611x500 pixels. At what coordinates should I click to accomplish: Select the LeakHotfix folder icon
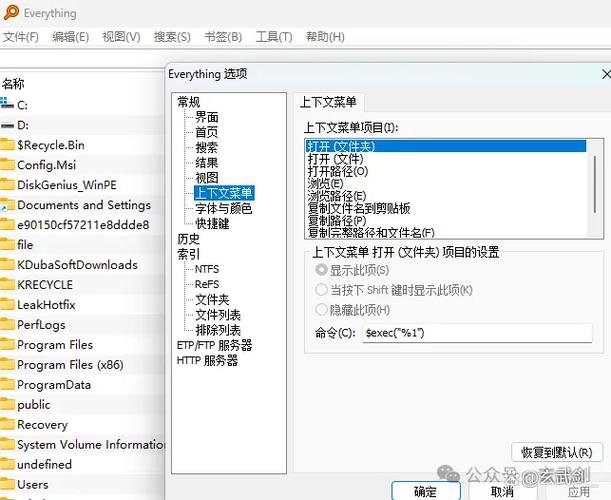[x=7, y=305]
